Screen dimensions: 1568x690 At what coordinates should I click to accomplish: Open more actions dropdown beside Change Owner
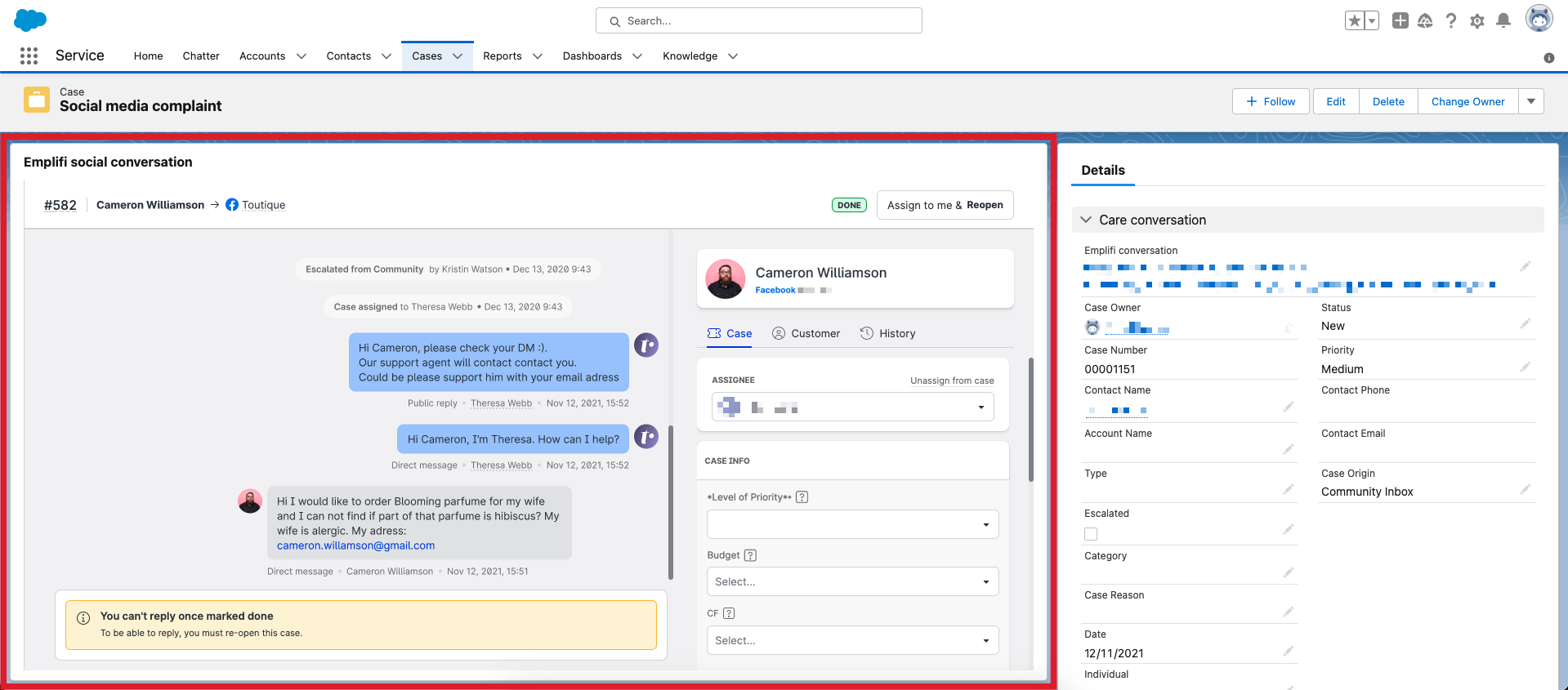(1530, 101)
